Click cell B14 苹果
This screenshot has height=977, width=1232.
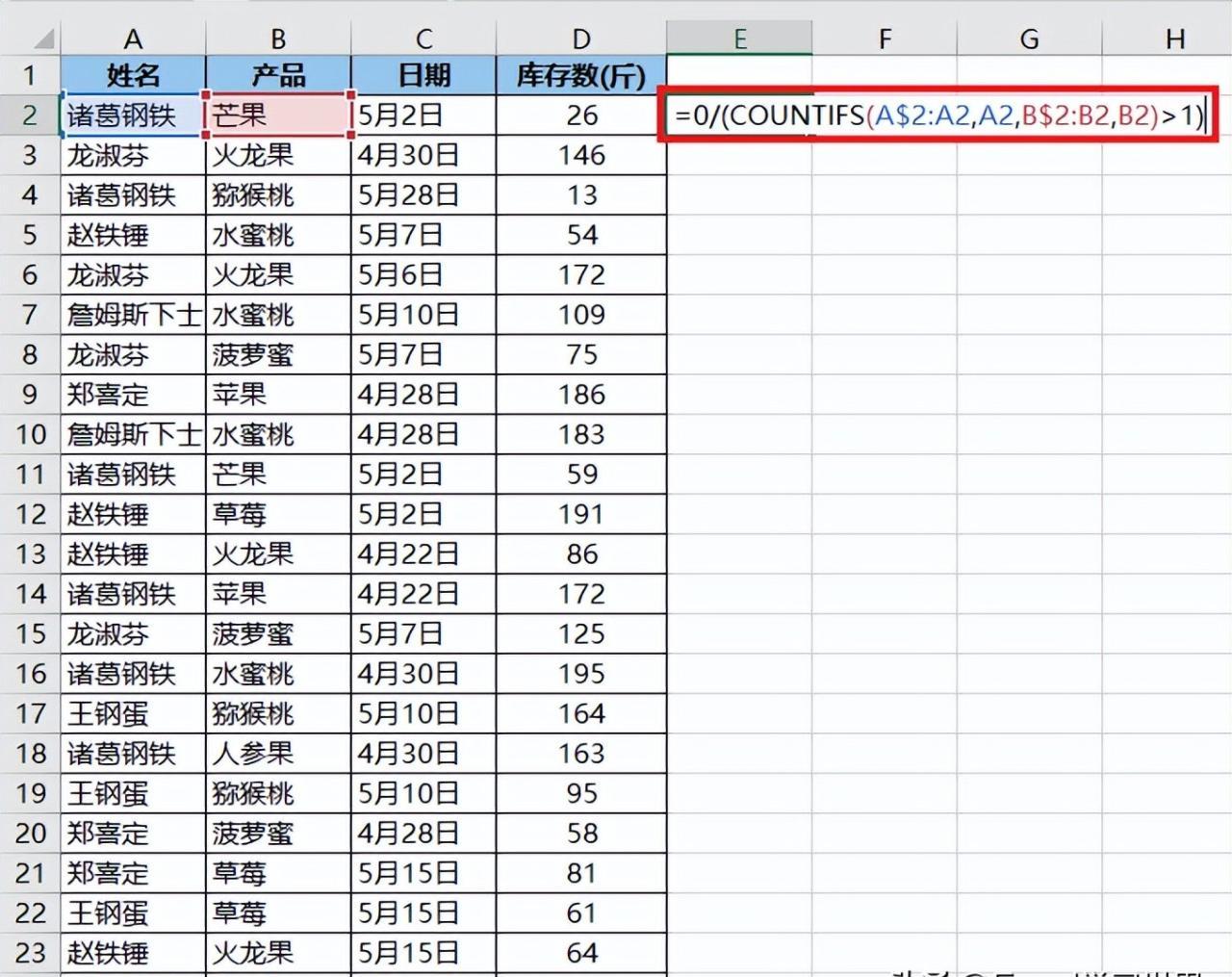point(278,594)
